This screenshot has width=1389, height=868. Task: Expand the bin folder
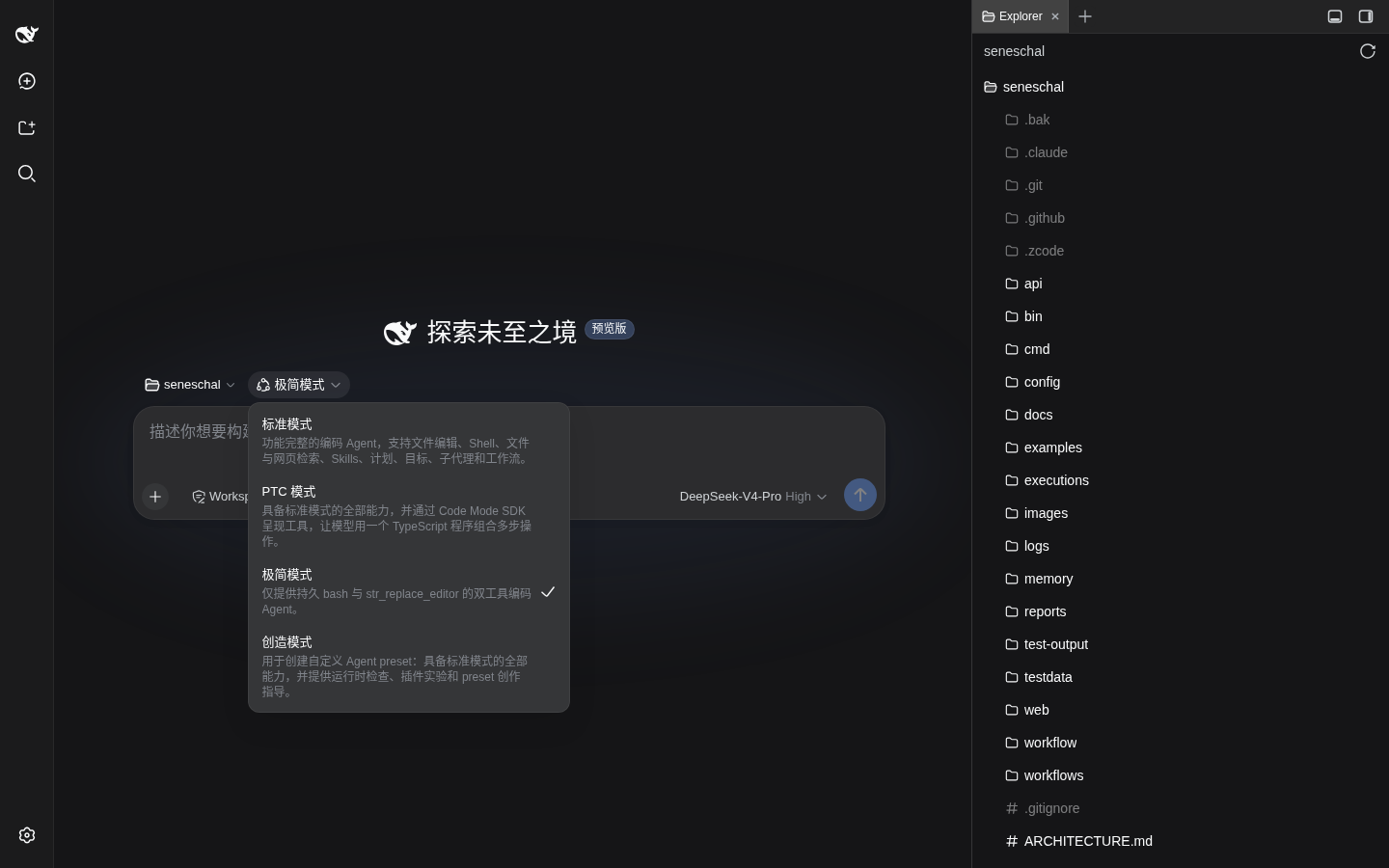tap(1181, 316)
